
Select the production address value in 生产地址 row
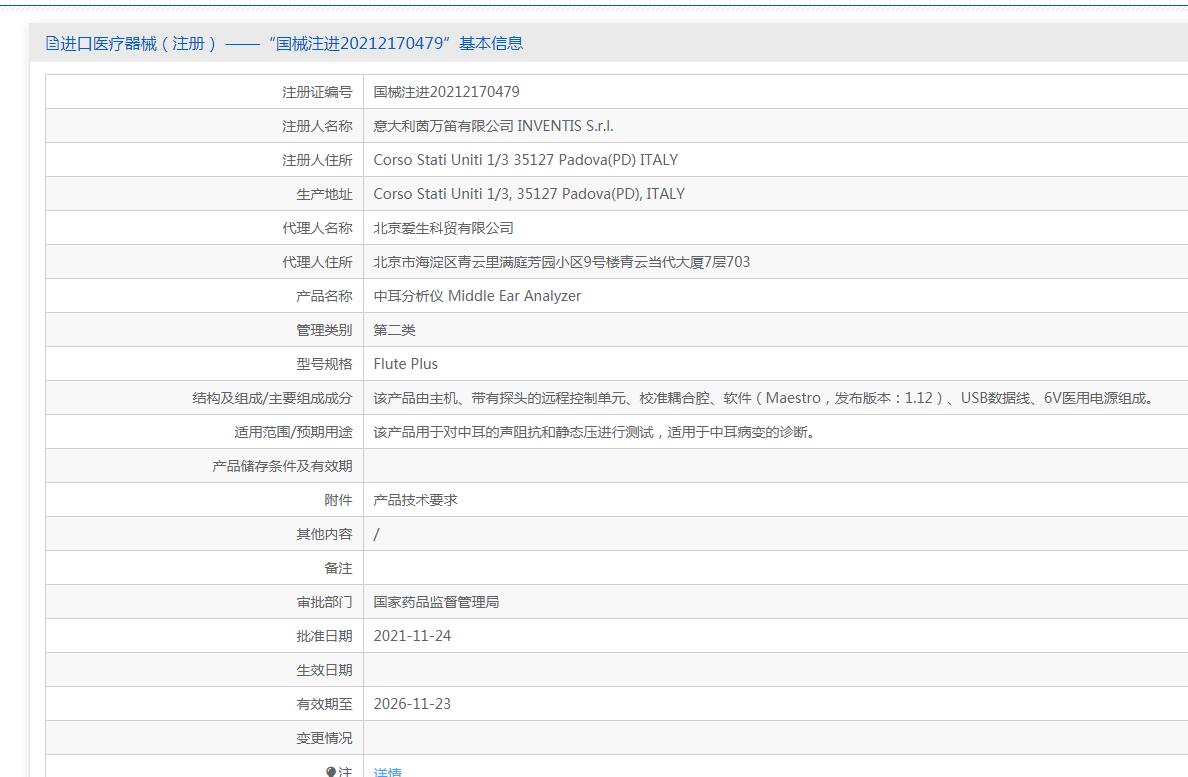(529, 194)
